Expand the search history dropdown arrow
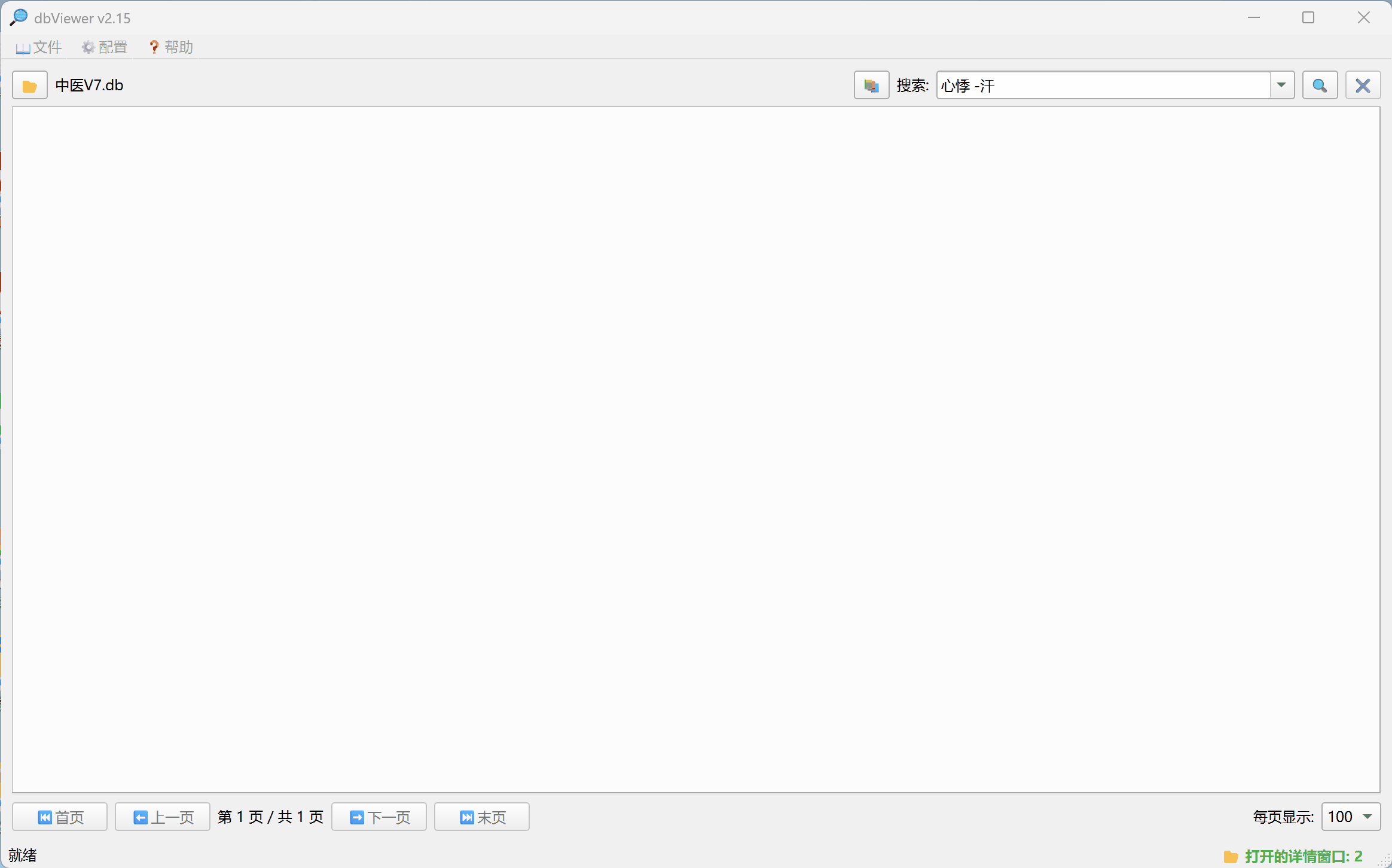 (1281, 85)
